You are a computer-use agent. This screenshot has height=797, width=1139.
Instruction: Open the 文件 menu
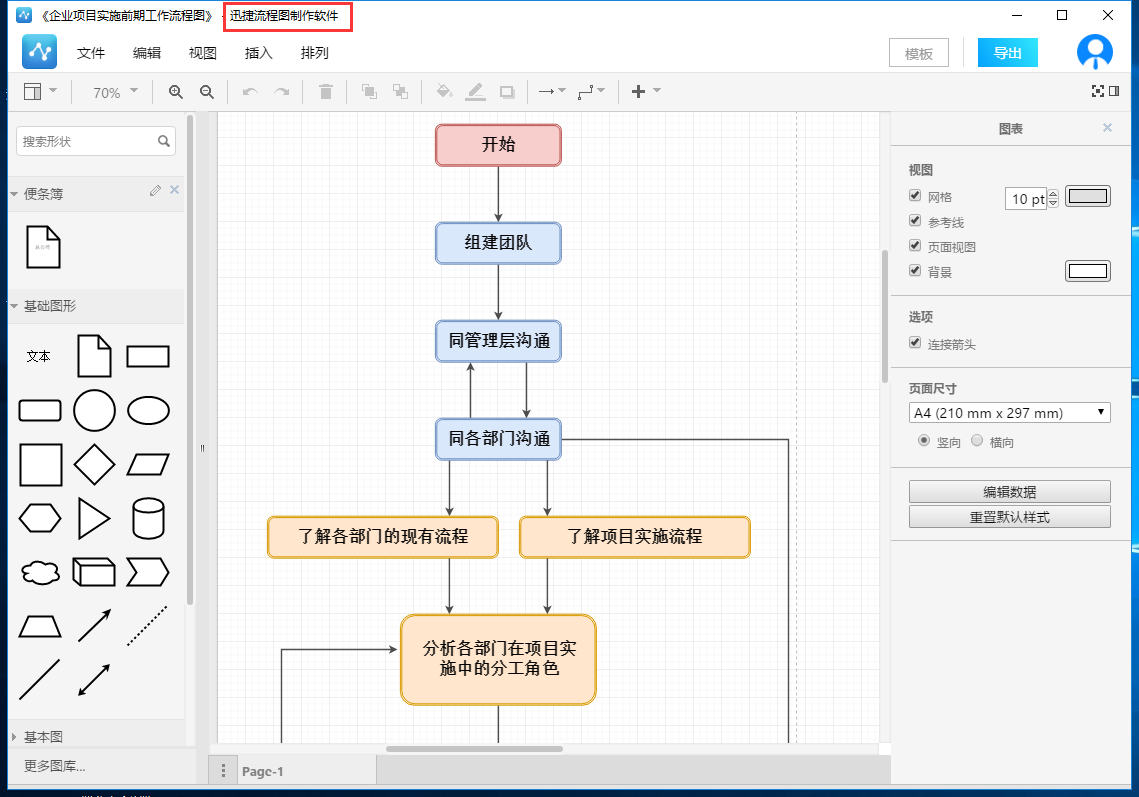[91, 54]
